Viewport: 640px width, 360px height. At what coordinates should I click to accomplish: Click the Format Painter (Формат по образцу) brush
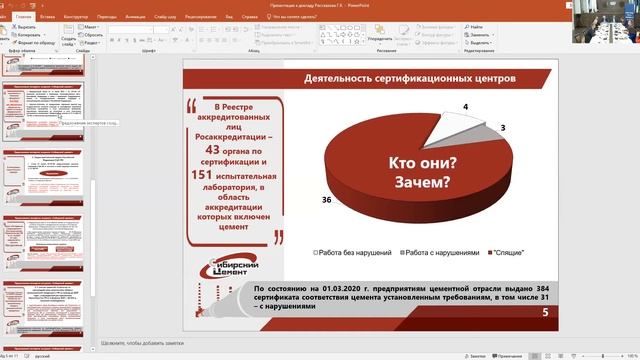(x=14, y=42)
